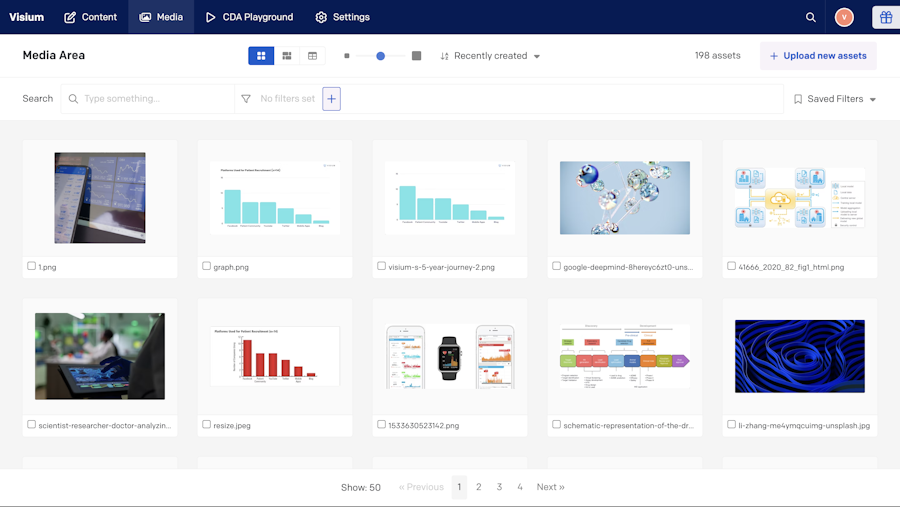This screenshot has width=900, height=507.
Task: Open the Content tab
Action: 91,17
